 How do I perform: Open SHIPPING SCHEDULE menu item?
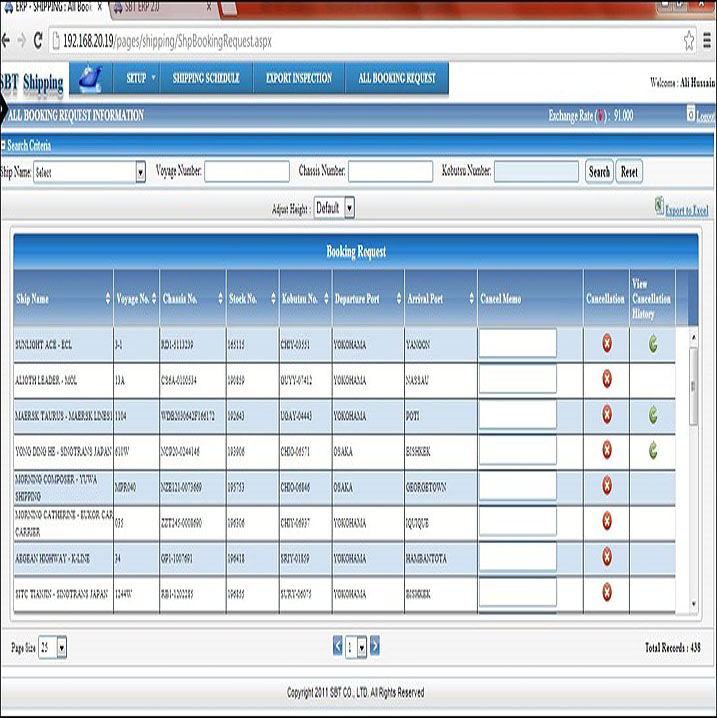click(x=206, y=78)
